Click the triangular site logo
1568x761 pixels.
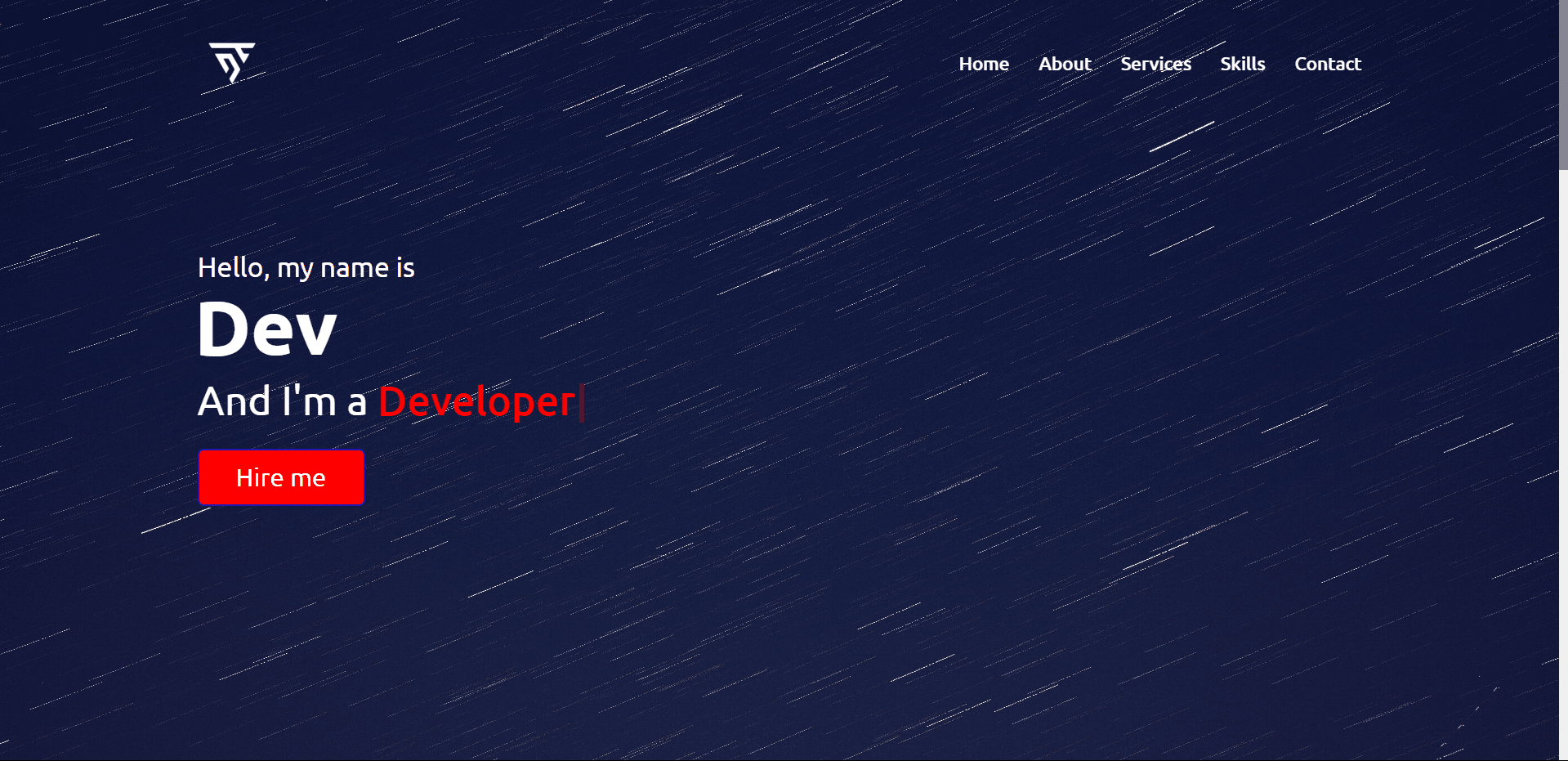[232, 62]
